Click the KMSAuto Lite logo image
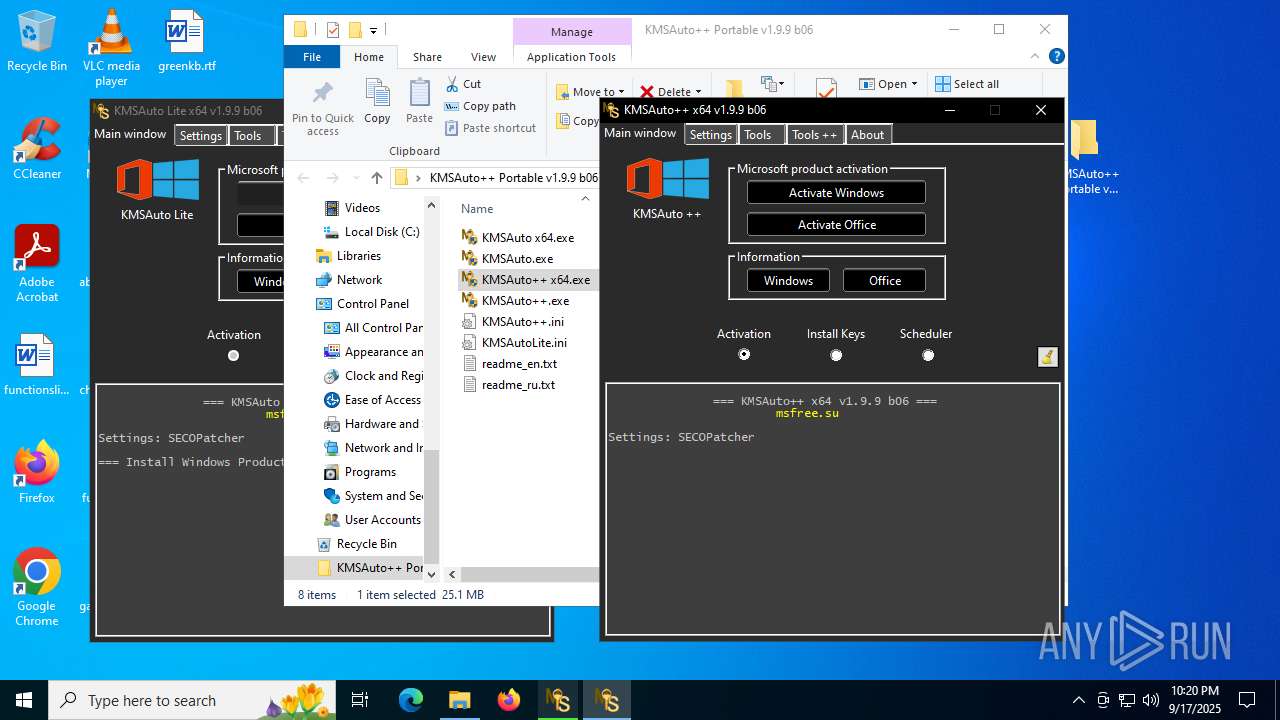Viewport: 1280px width, 720px height. click(x=157, y=180)
